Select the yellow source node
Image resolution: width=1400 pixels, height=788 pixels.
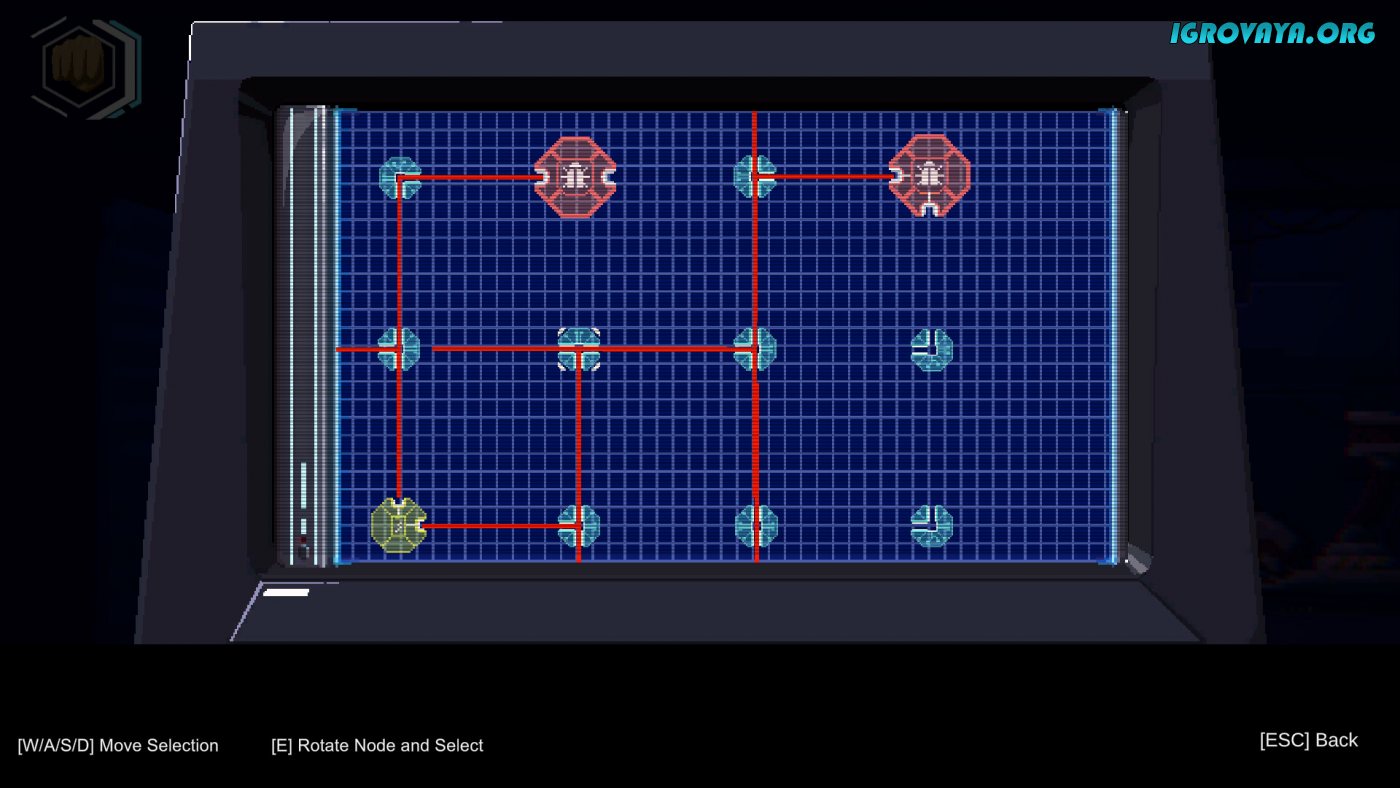click(397, 525)
